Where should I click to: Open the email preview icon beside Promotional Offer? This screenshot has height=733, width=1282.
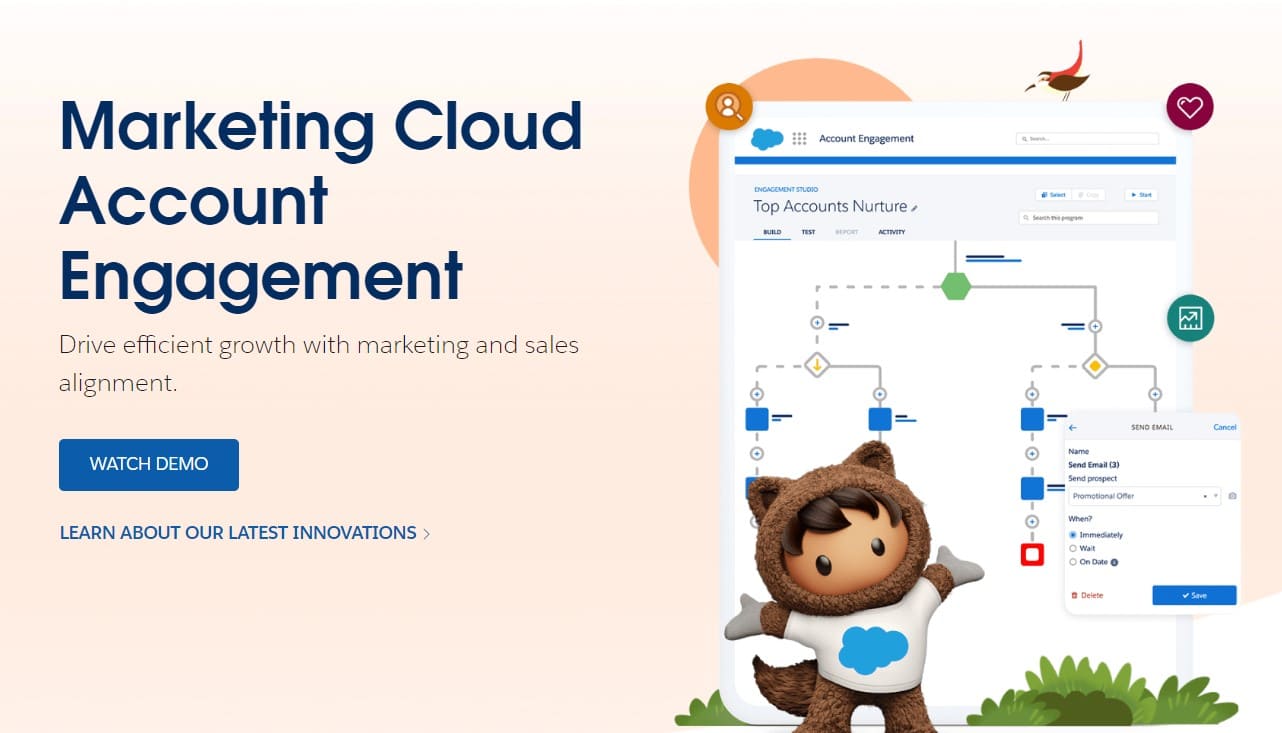click(x=1232, y=497)
